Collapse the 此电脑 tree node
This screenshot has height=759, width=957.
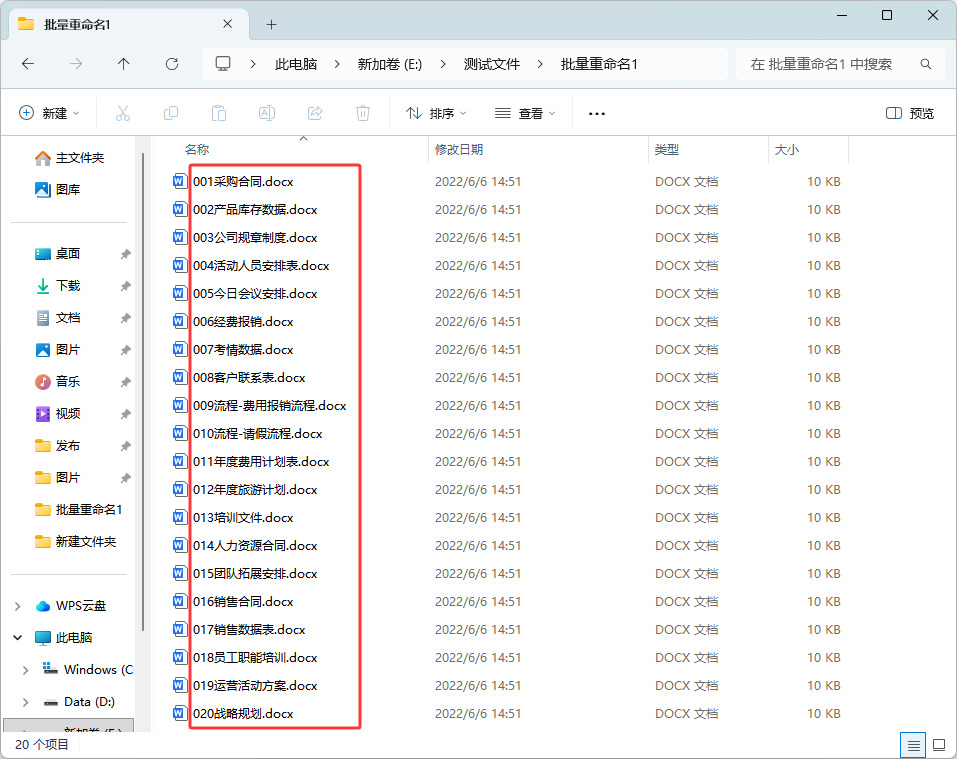18,638
